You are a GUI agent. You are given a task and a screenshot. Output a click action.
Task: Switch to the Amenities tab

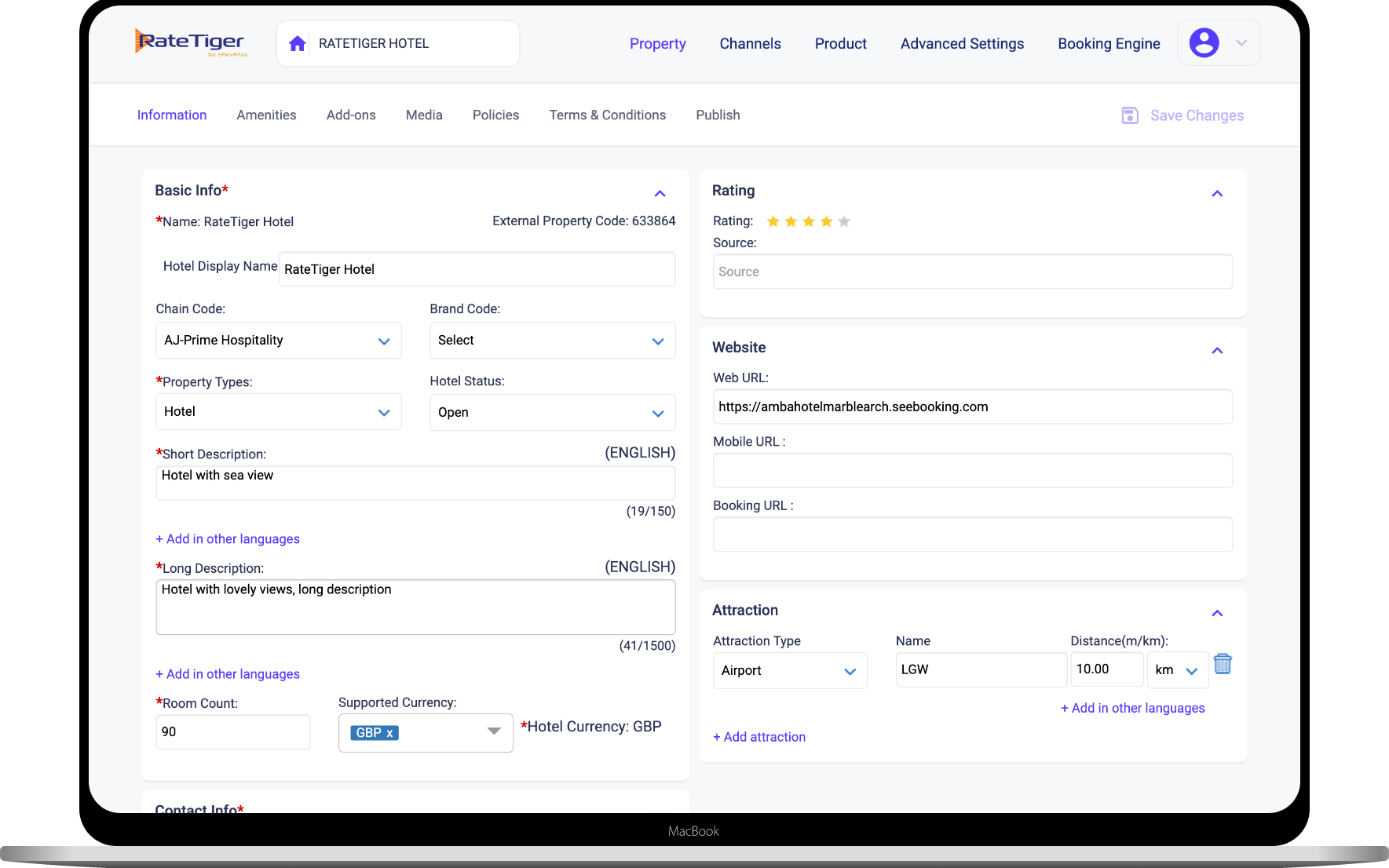click(266, 115)
